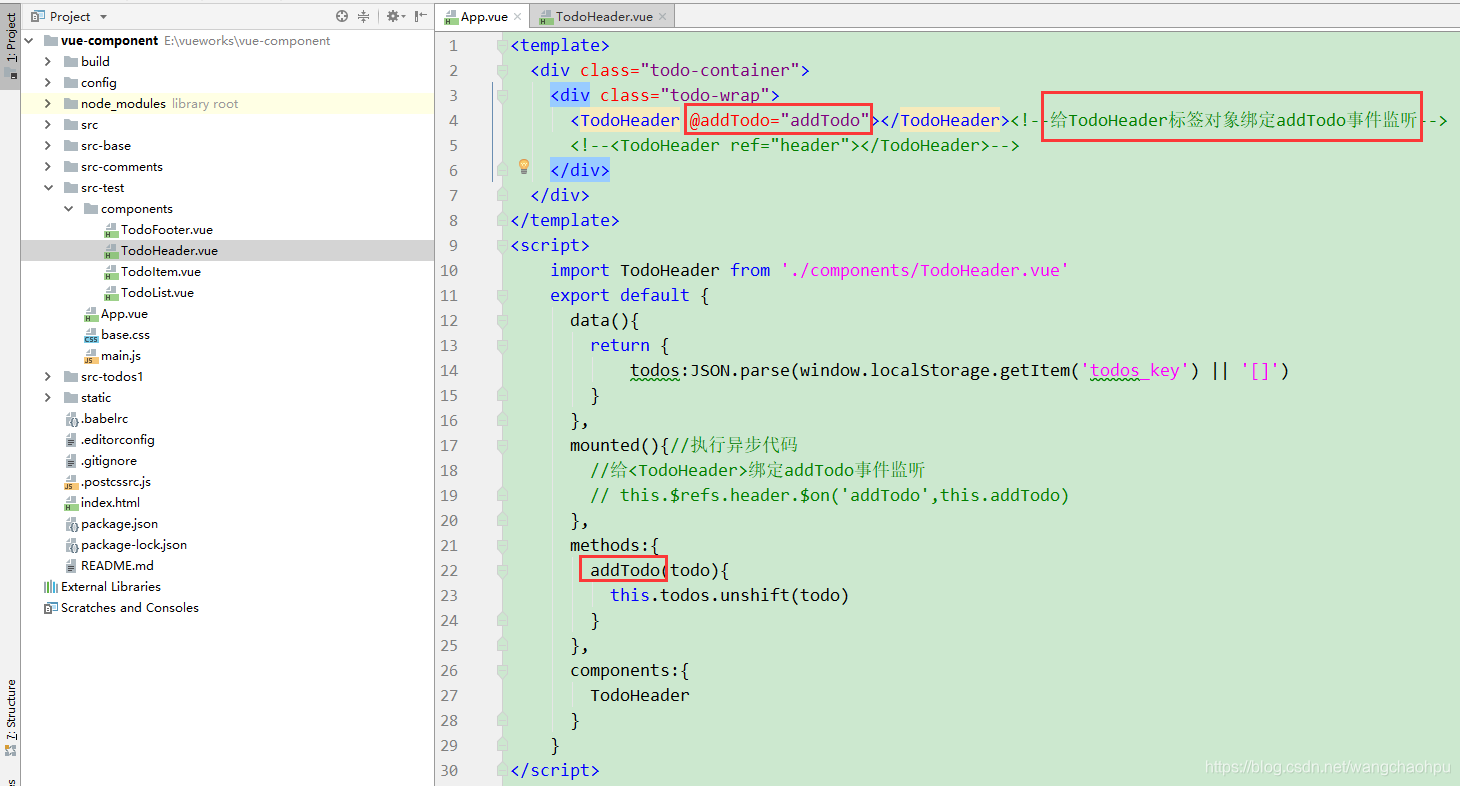Click the yellow lightbulb intention icon
The height and width of the screenshot is (786, 1460).
point(522,166)
